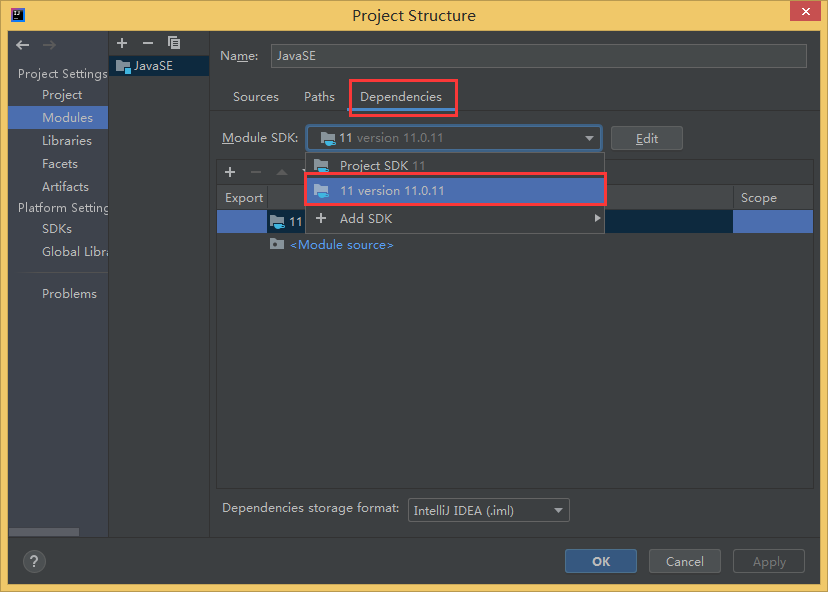The width and height of the screenshot is (828, 592).
Task: Open the Project settings page
Action: pyautogui.click(x=62, y=95)
